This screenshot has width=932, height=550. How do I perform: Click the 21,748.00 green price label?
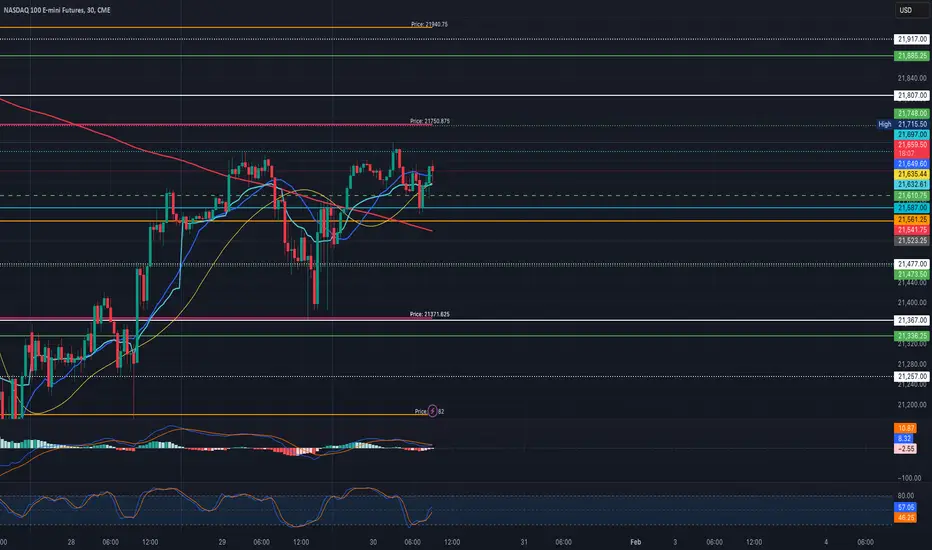pos(912,114)
